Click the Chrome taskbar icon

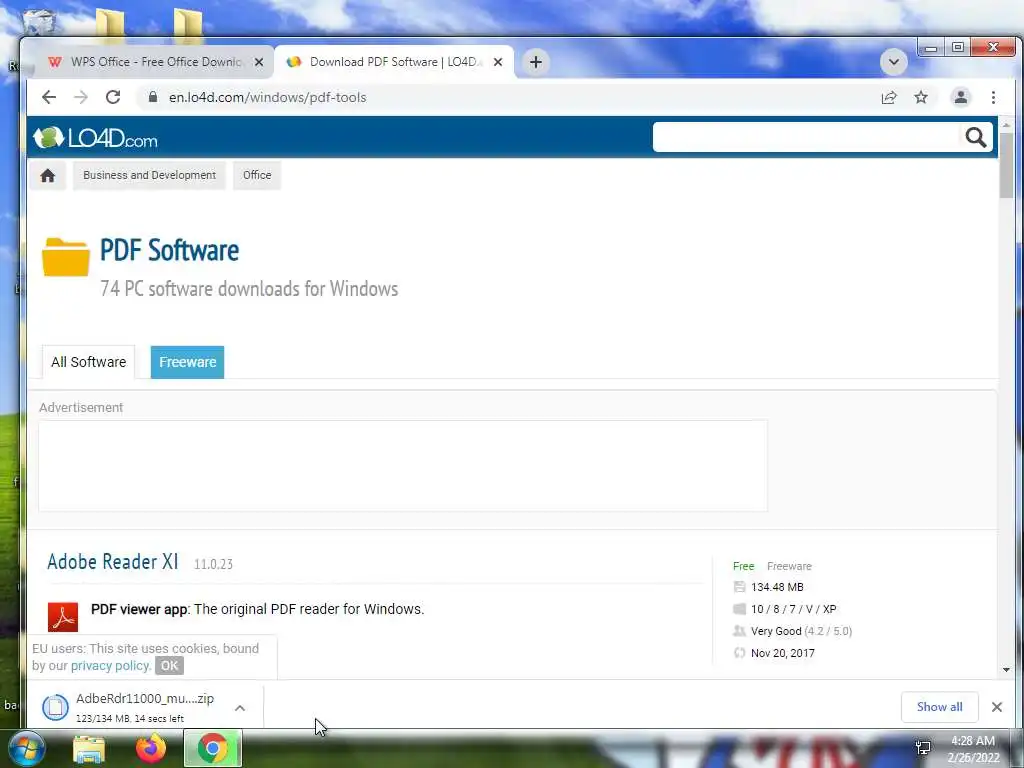212,748
